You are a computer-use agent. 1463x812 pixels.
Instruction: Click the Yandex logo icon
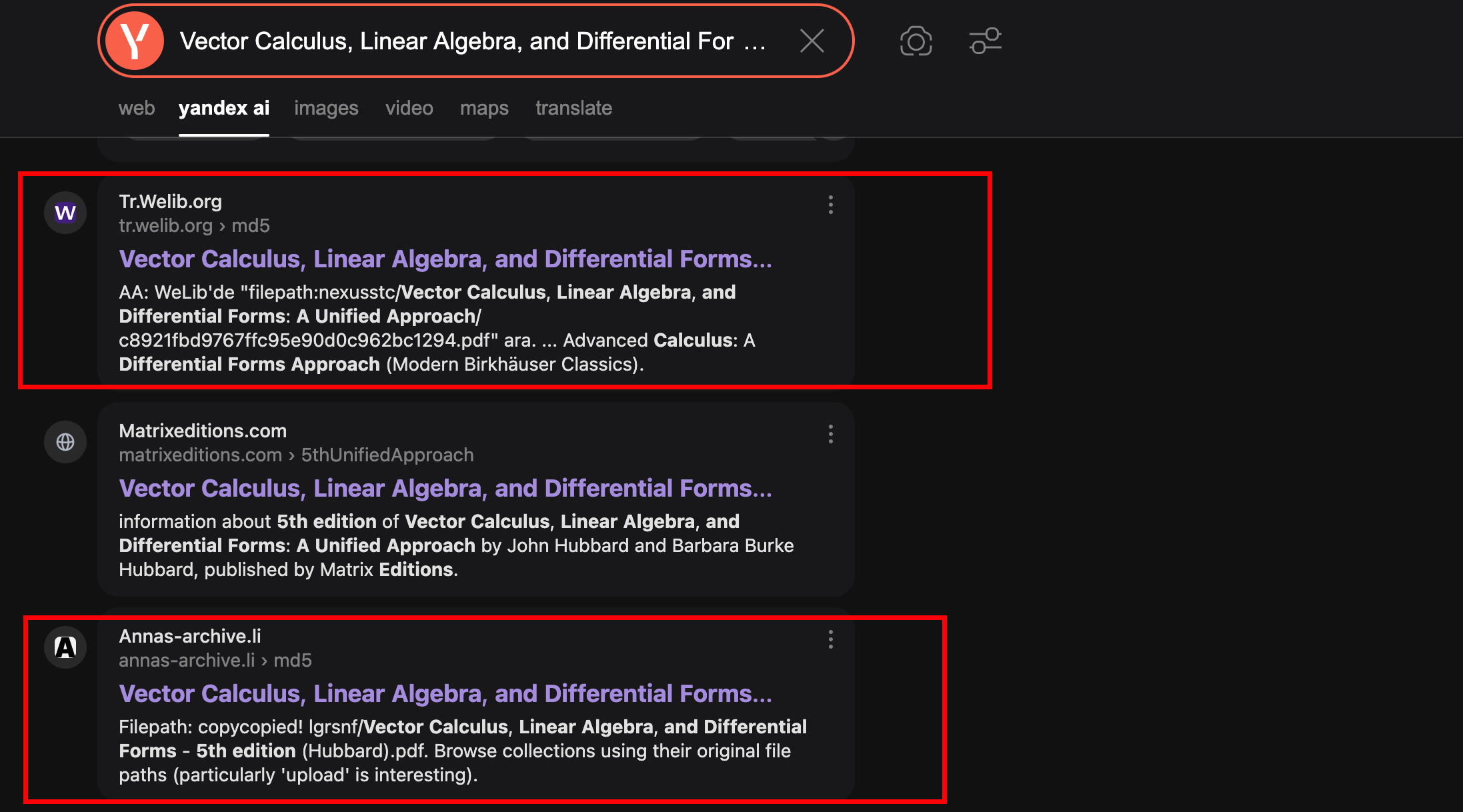pyautogui.click(x=135, y=41)
